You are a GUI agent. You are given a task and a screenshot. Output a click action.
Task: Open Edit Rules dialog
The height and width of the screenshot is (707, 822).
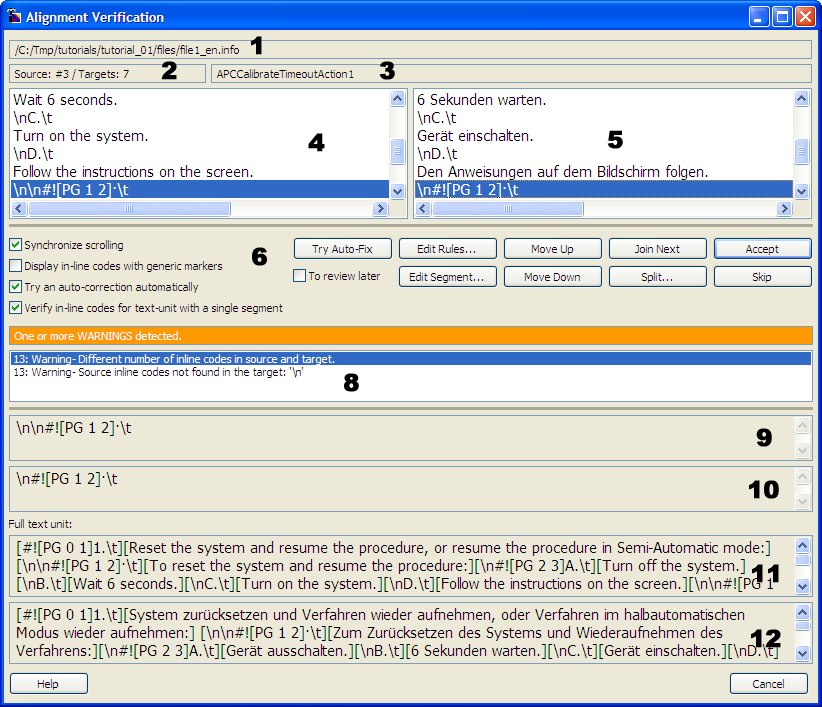446,249
